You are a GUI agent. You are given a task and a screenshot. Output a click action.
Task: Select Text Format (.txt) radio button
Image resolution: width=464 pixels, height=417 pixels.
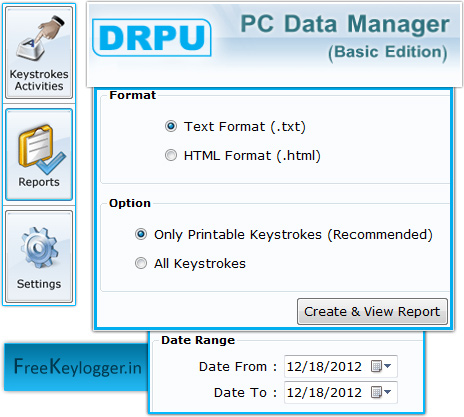[171, 126]
